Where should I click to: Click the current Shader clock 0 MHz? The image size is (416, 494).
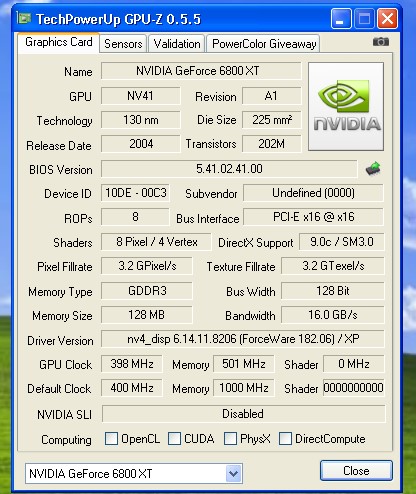coord(354,364)
